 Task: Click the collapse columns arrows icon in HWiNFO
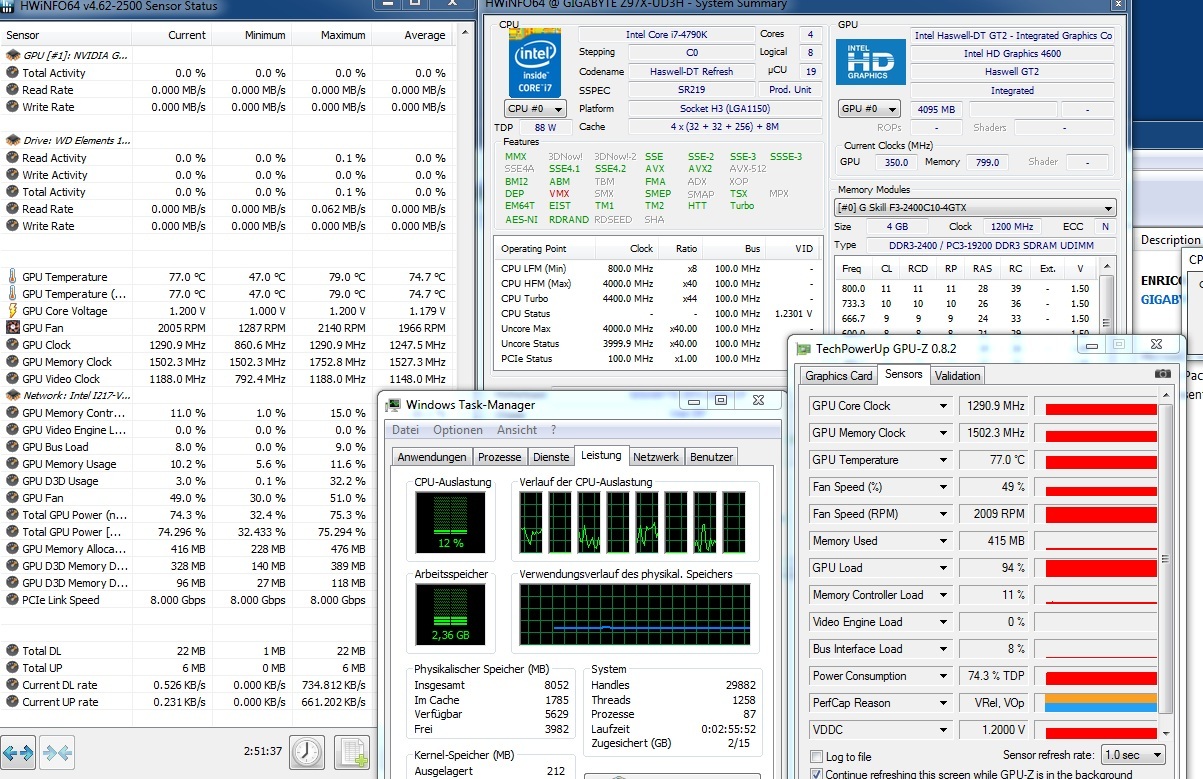[x=57, y=753]
